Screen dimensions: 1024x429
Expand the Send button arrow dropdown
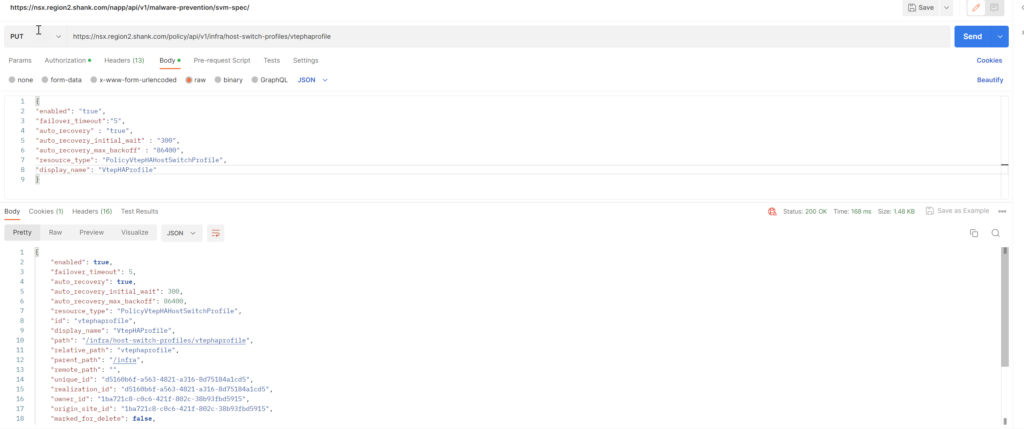tap(1001, 37)
